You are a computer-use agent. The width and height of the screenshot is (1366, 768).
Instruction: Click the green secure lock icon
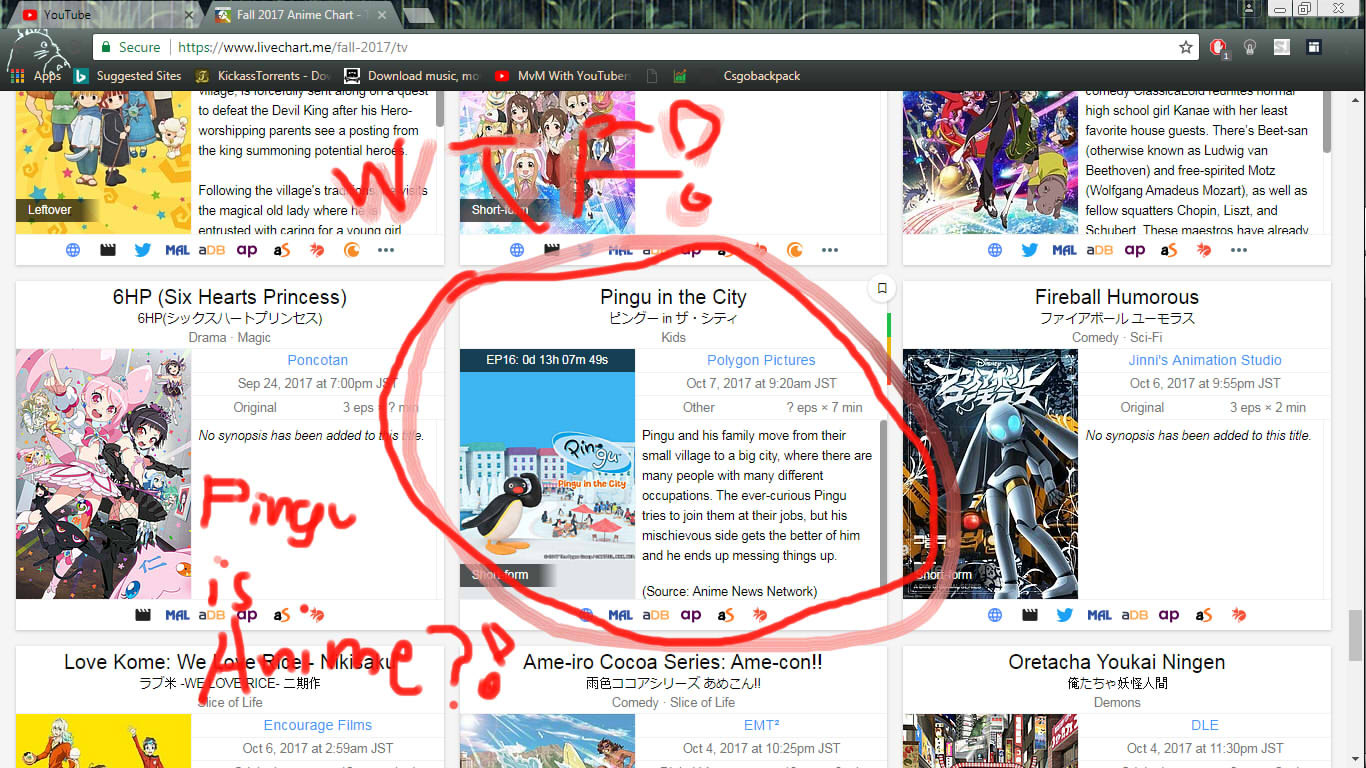click(x=105, y=47)
